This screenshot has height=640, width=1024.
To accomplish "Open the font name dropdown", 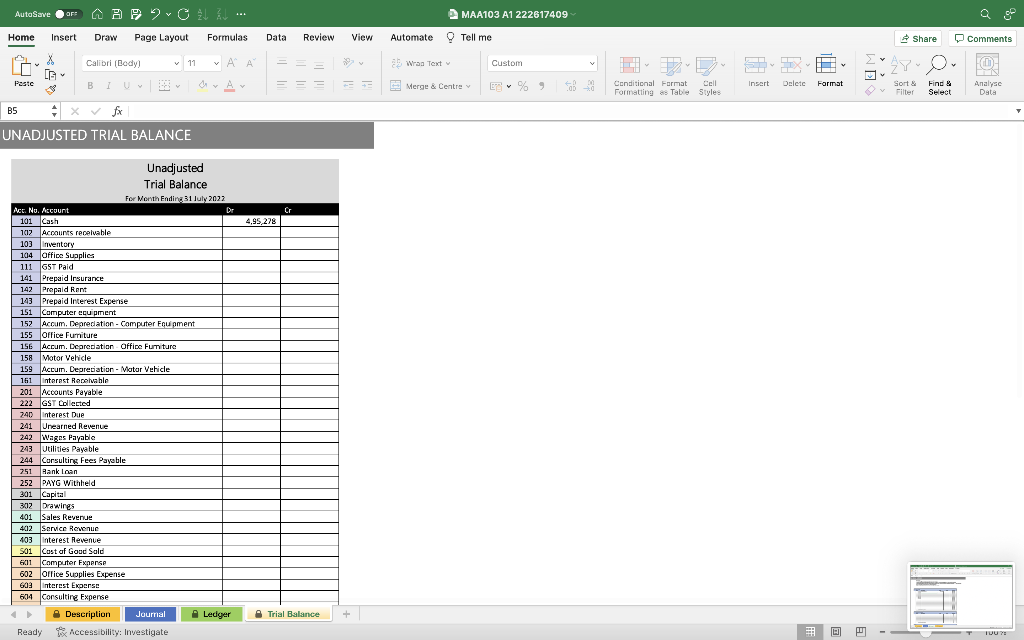I will coord(176,63).
